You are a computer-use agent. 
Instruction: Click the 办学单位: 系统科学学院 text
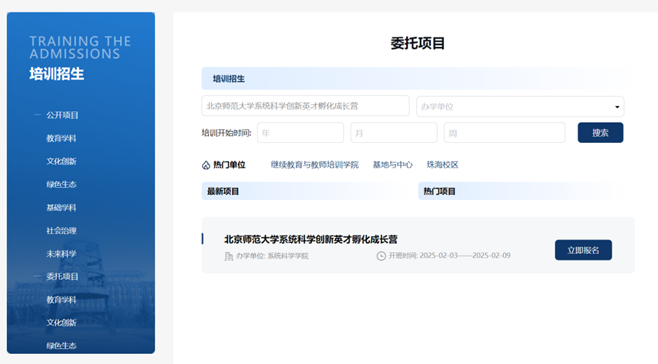click(272, 256)
